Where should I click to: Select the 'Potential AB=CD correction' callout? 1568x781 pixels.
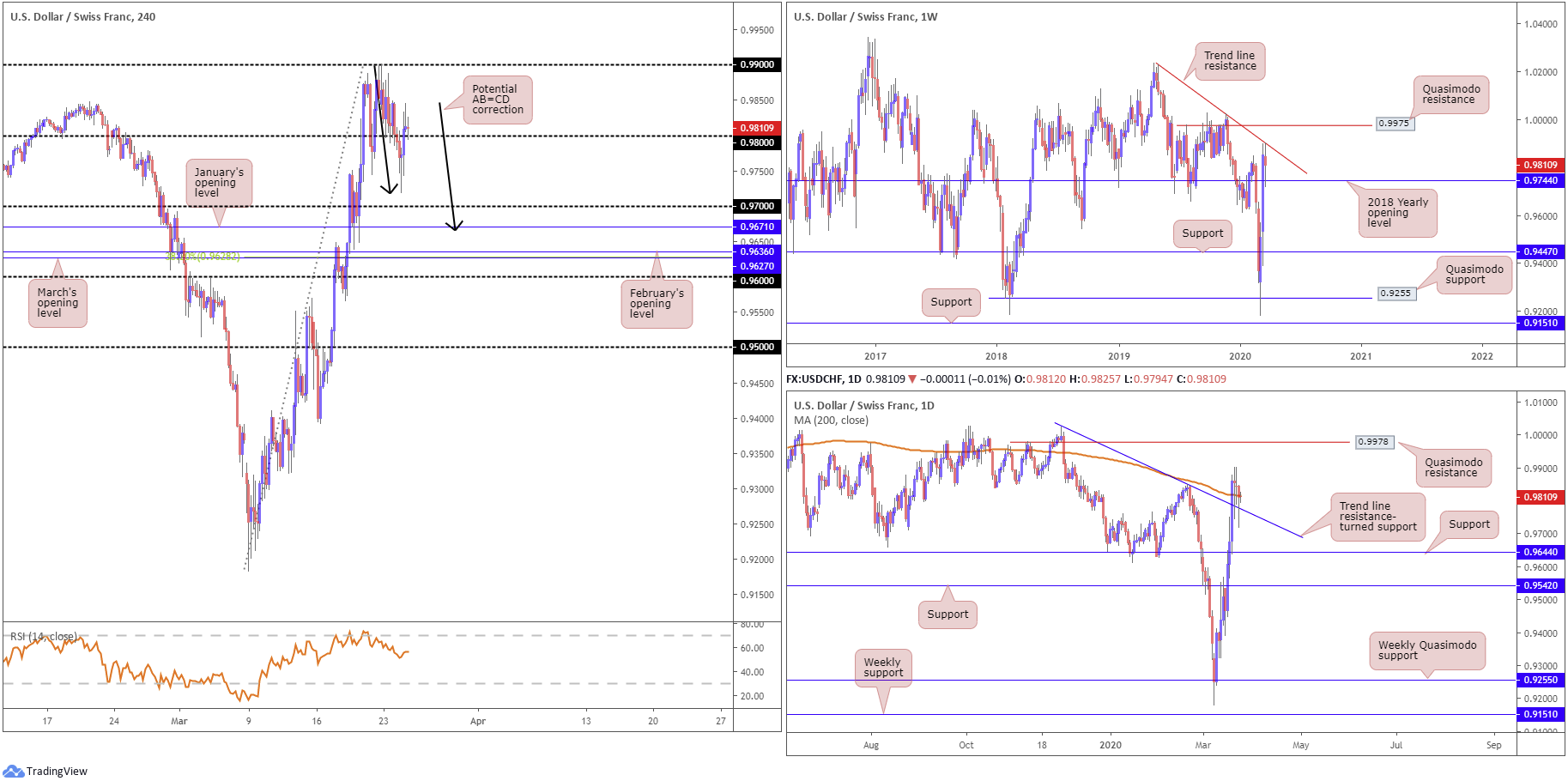tap(498, 100)
